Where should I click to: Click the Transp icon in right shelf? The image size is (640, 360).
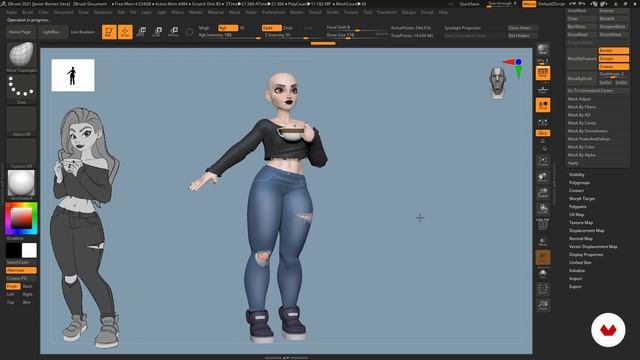coord(542,242)
